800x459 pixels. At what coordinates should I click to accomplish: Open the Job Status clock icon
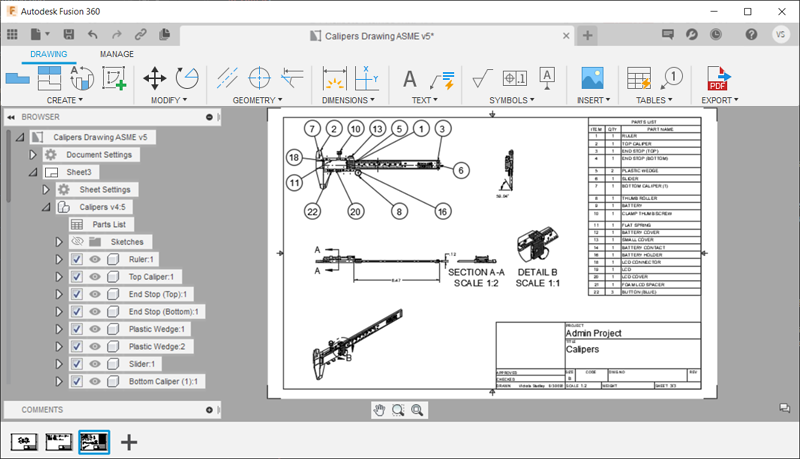coord(716,34)
